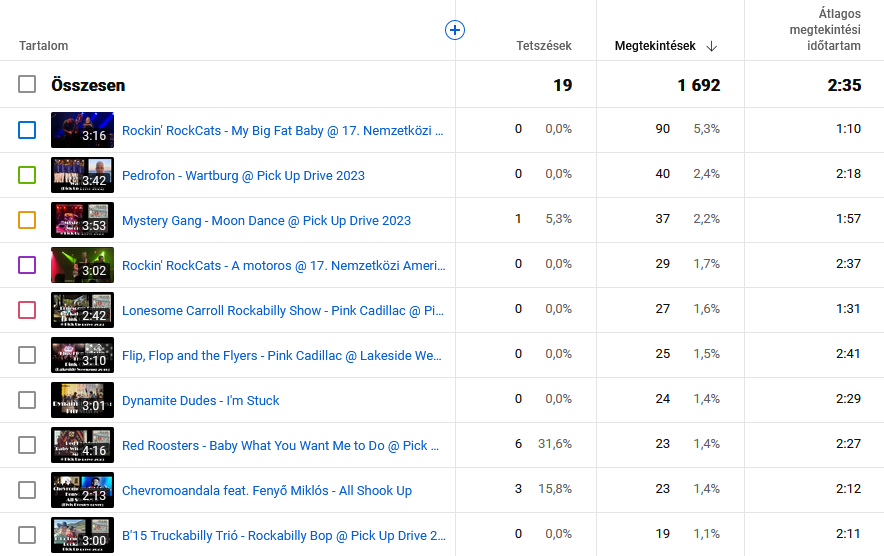Click the plus icon to add a metric column
Screen dimensions: 884x556
tap(454, 31)
